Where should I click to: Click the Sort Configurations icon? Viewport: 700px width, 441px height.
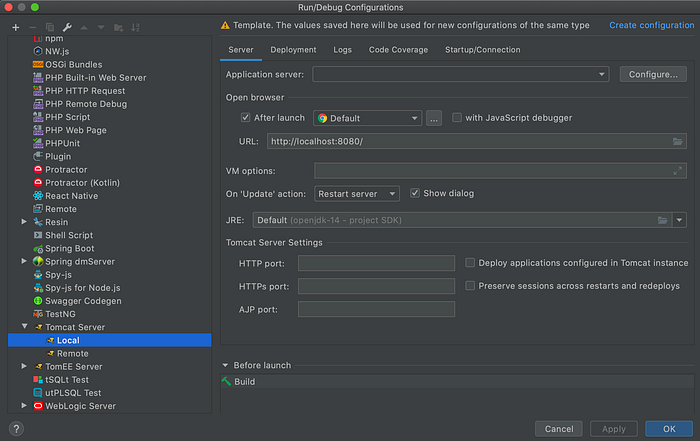click(x=135, y=28)
